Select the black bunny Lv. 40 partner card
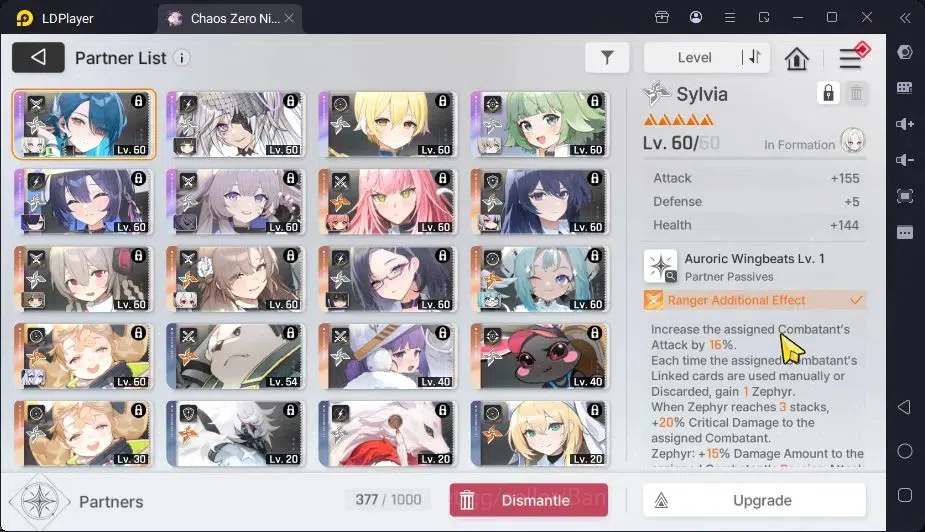Image resolution: width=925 pixels, height=532 pixels. click(x=540, y=356)
